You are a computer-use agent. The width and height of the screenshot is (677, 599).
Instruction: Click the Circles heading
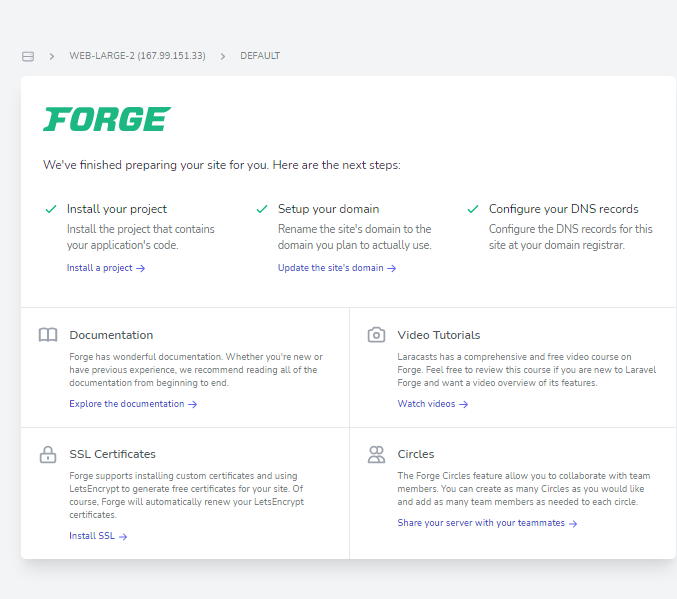click(416, 454)
